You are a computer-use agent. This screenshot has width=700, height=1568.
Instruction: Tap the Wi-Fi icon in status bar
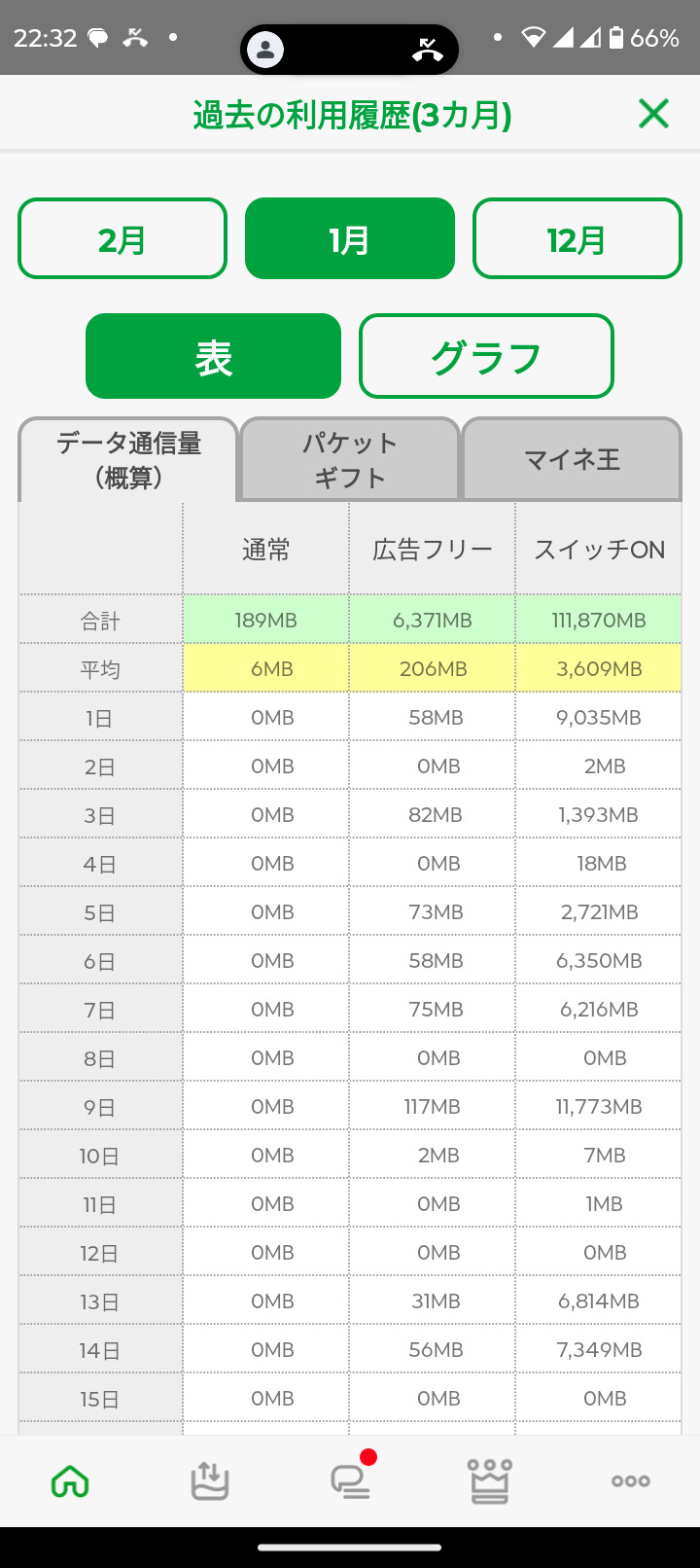533,38
